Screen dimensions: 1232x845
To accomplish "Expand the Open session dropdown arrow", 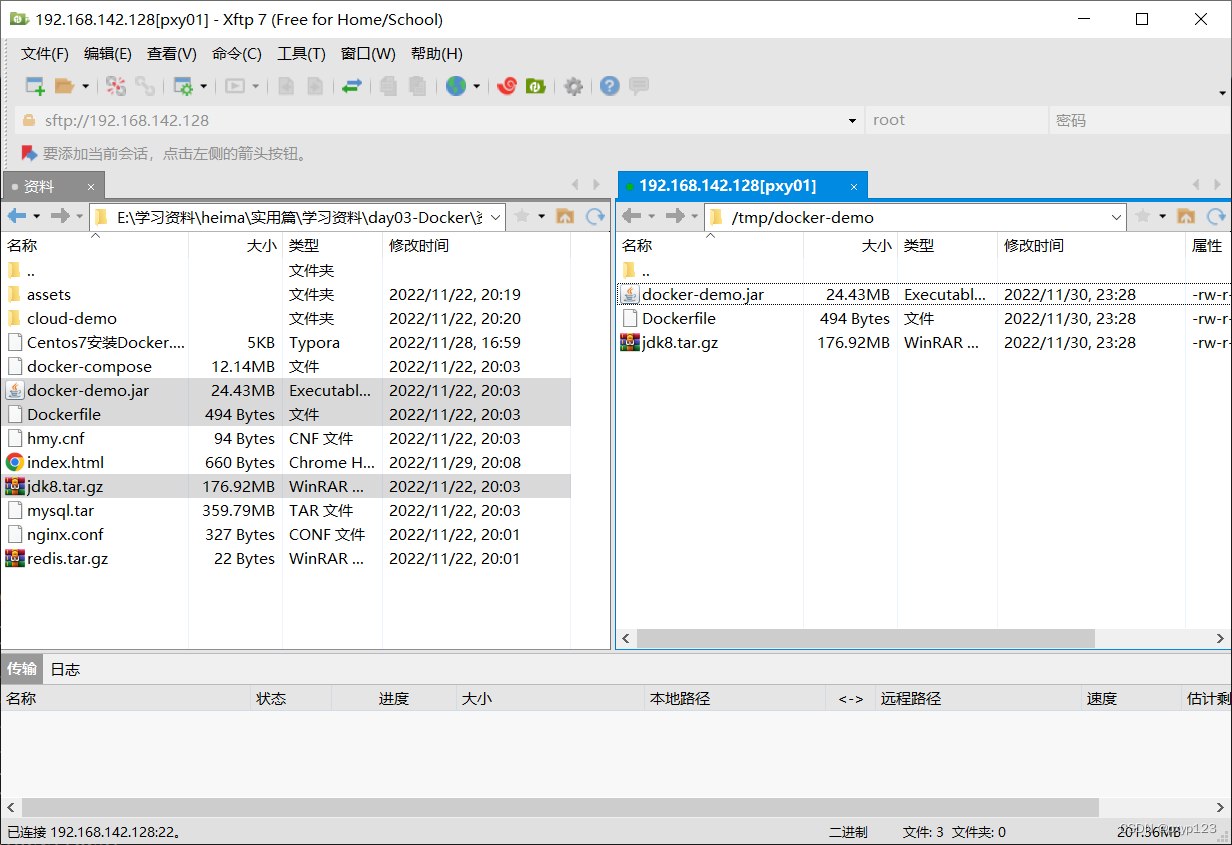I will pos(85,86).
